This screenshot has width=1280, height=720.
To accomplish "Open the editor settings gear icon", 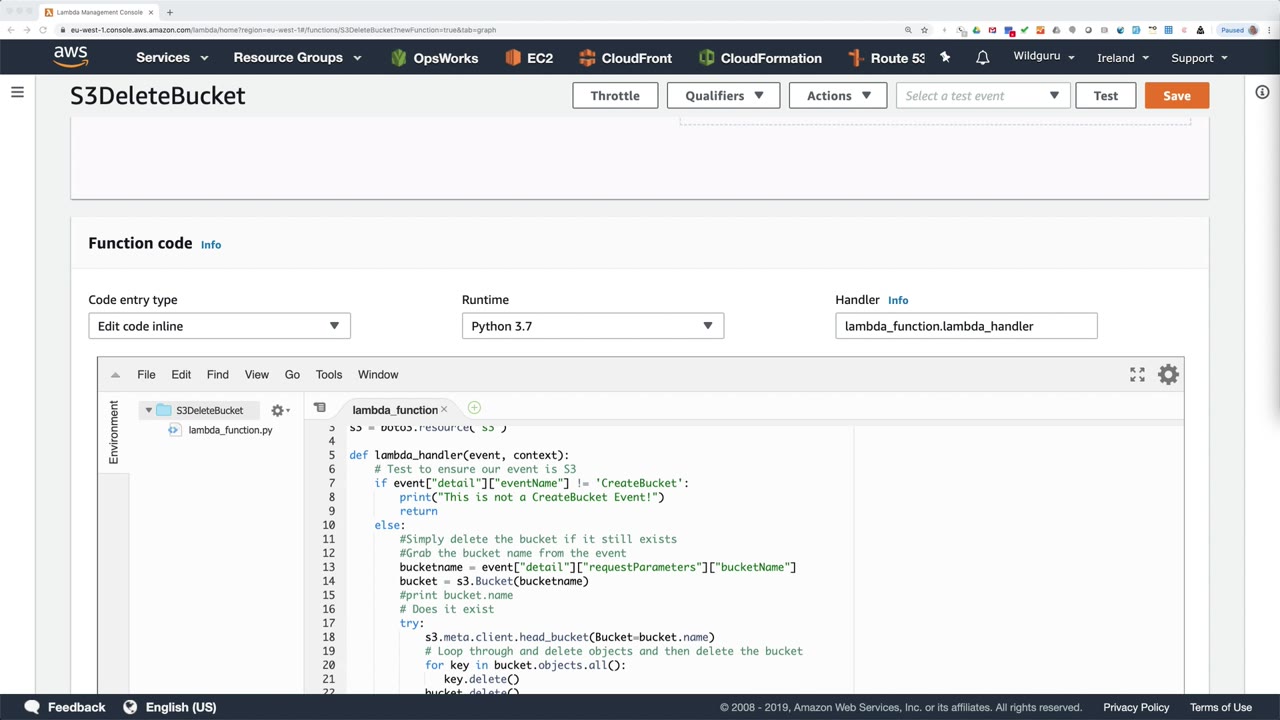I will (1168, 374).
